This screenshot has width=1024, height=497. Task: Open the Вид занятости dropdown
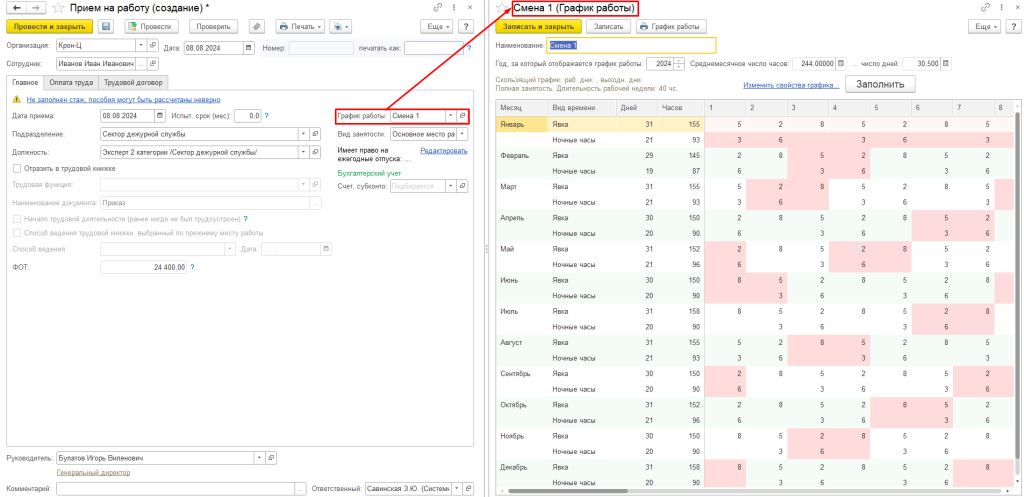tap(462, 133)
